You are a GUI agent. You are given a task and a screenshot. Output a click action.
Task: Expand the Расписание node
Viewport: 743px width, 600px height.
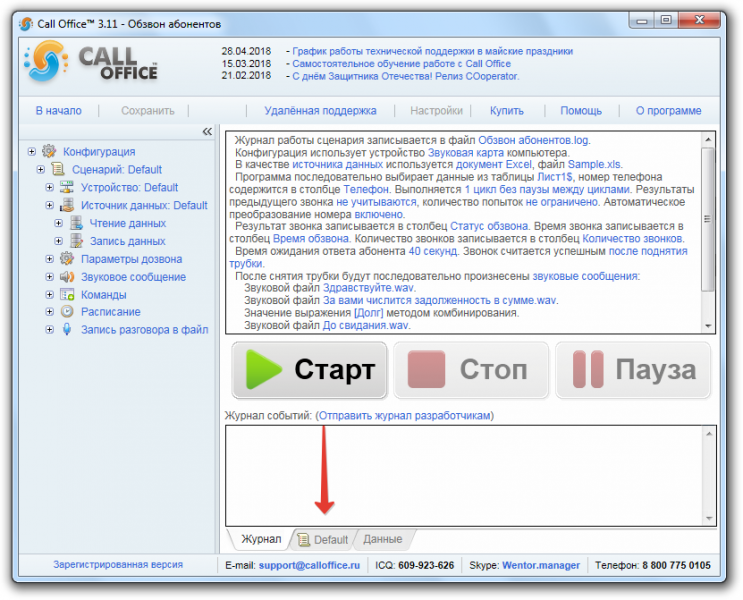click(49, 312)
